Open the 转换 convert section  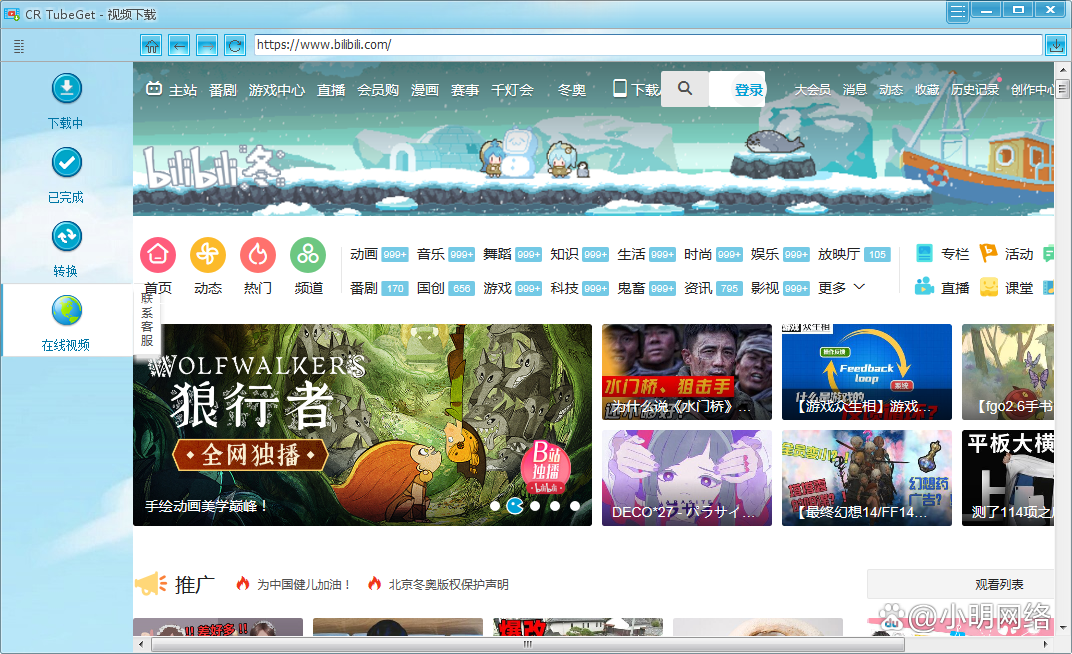pyautogui.click(x=66, y=249)
